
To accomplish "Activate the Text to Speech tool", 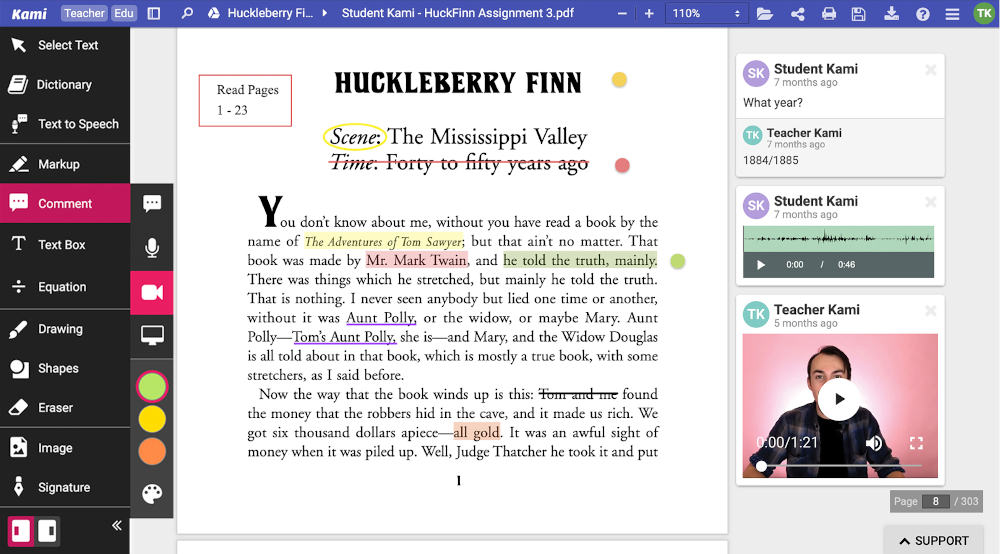I will [x=64, y=124].
